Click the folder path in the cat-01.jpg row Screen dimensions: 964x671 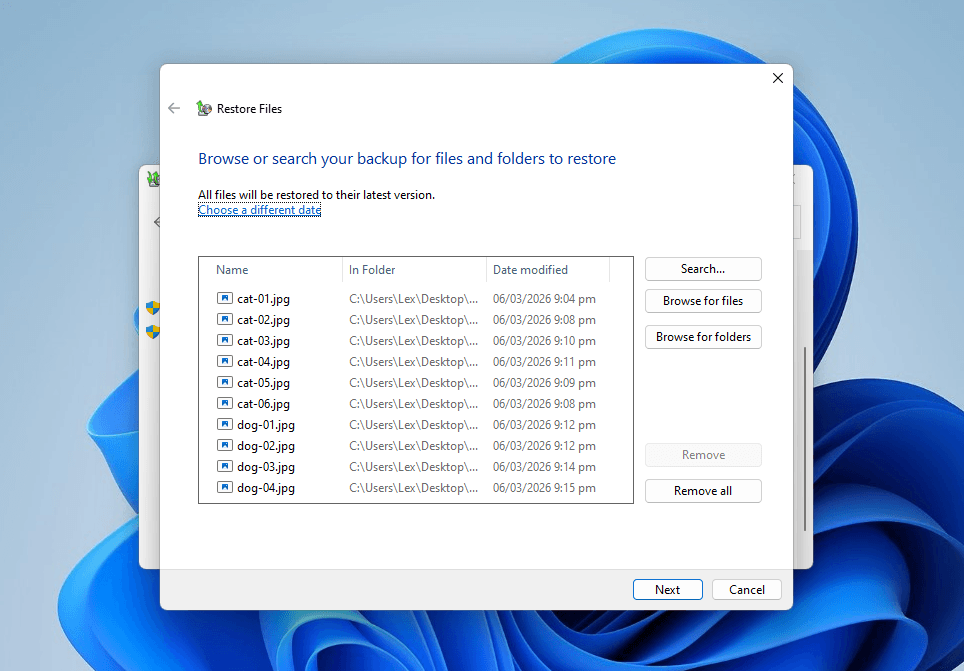[x=413, y=299]
